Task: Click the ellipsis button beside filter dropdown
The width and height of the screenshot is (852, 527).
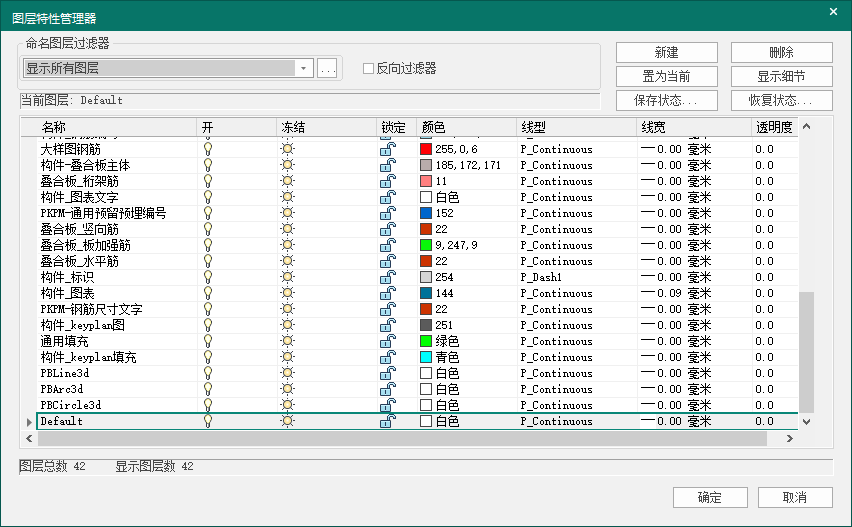Action: (x=328, y=68)
